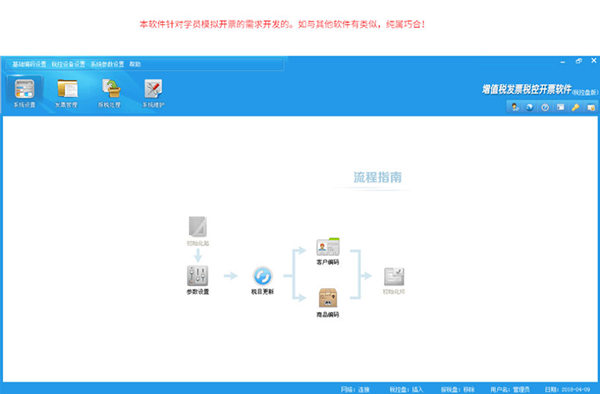Open the 系统参数设置 menu
600x394 pixels.
(107, 64)
